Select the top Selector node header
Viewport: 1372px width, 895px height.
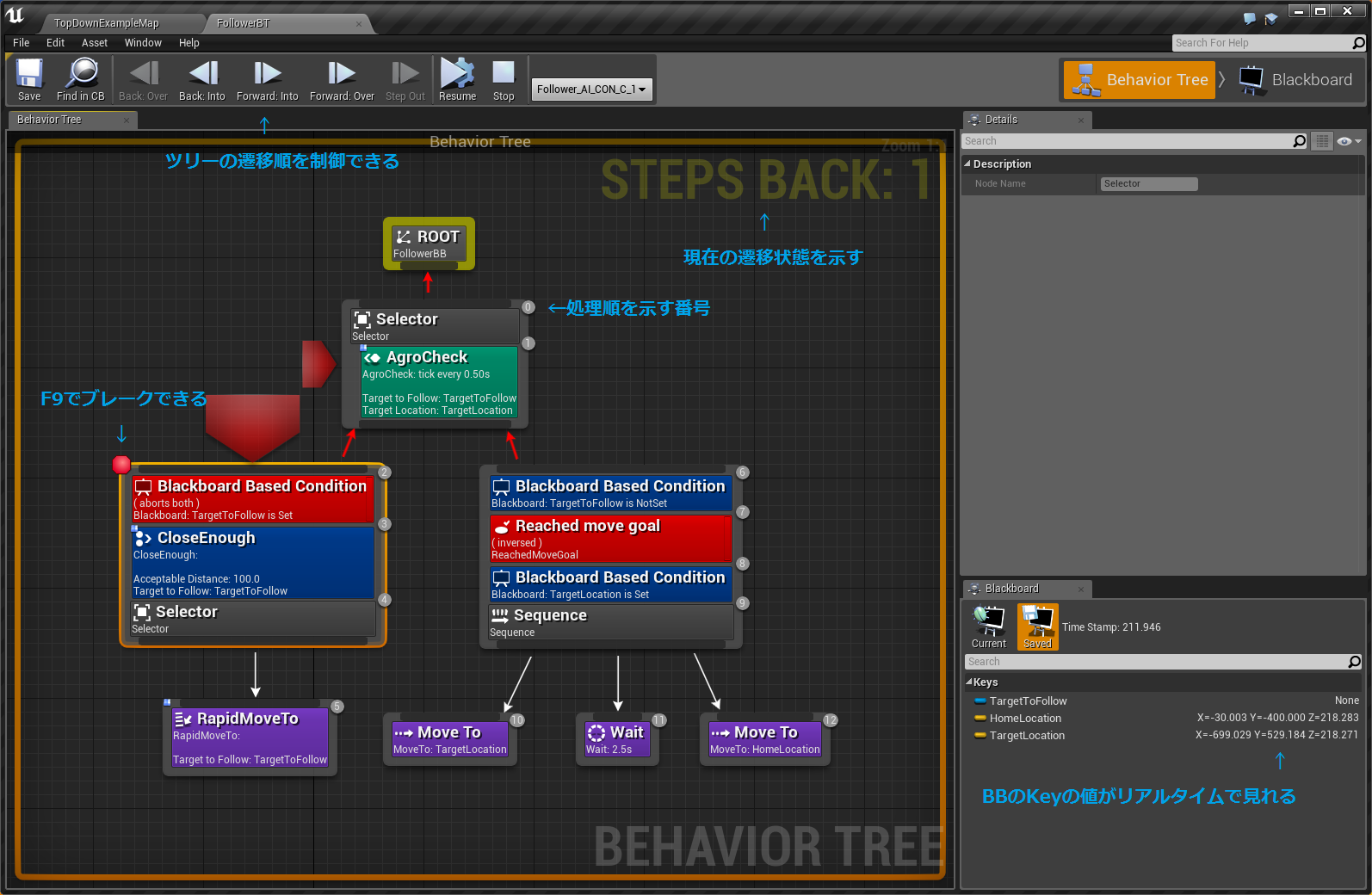click(435, 325)
